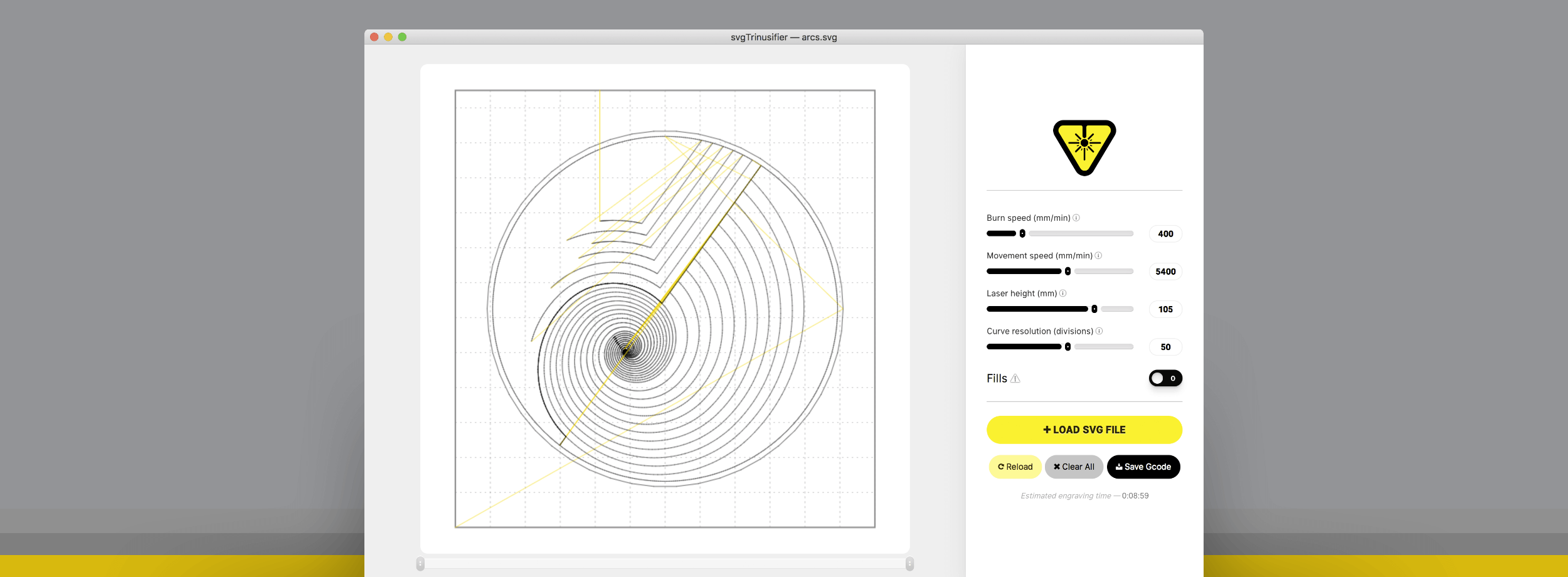Click the info icon beside Burn speed
Viewport: 1568px width, 577px height.
[x=1076, y=218]
